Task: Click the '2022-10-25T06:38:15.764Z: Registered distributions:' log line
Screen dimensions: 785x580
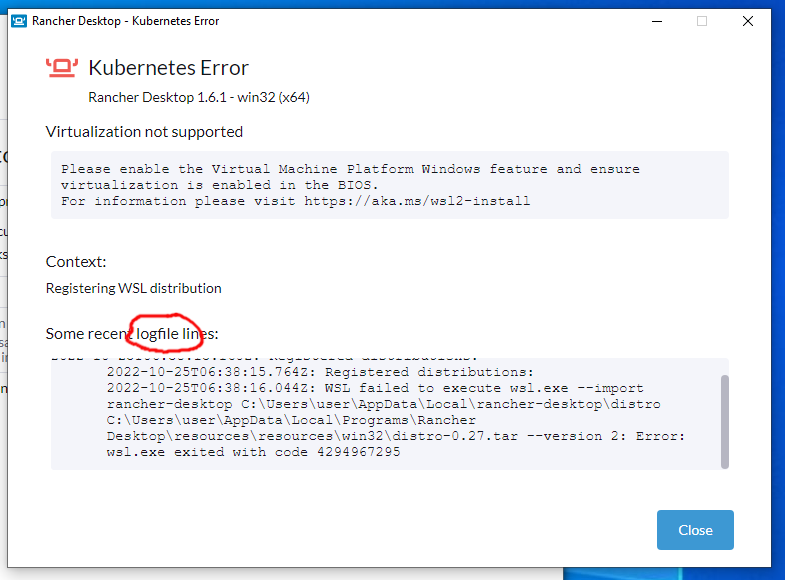Action: tap(320, 372)
